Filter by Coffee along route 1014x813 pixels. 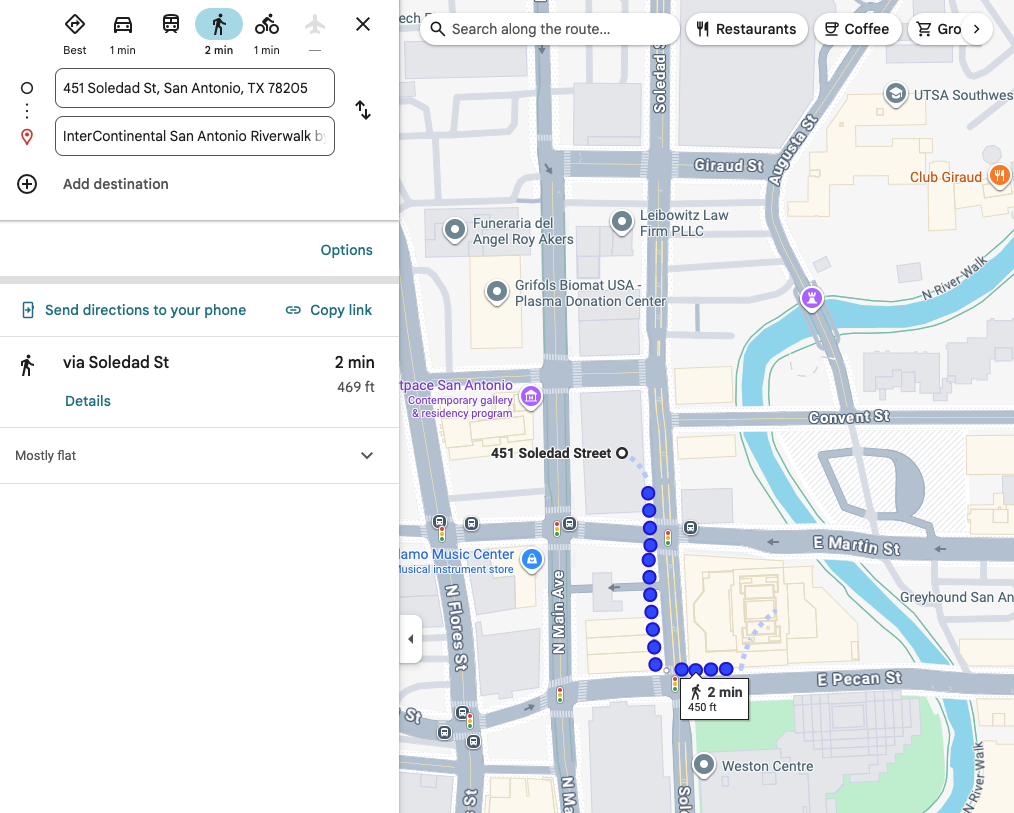click(858, 29)
